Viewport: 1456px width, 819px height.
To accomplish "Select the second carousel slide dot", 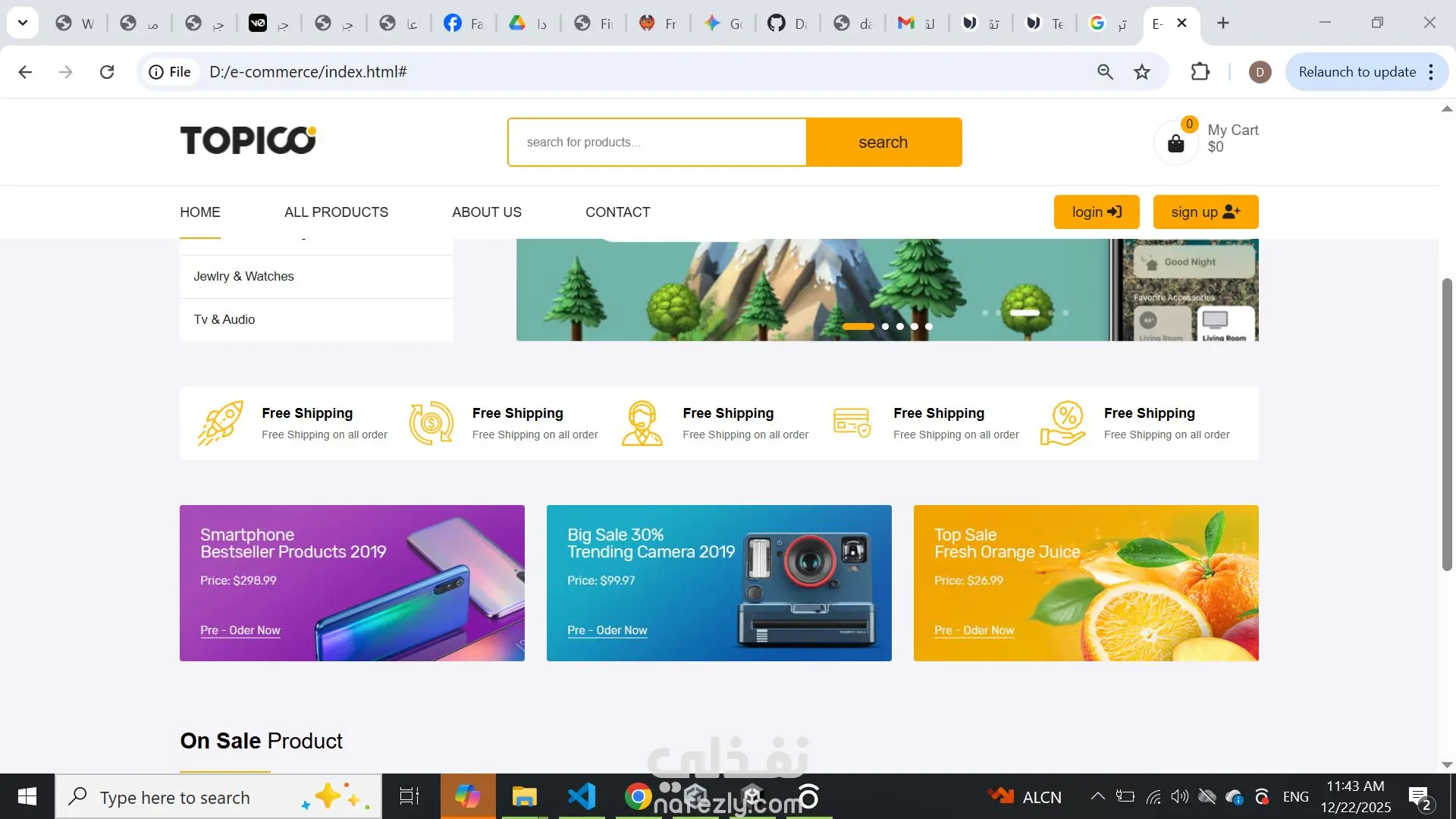I will (x=885, y=327).
